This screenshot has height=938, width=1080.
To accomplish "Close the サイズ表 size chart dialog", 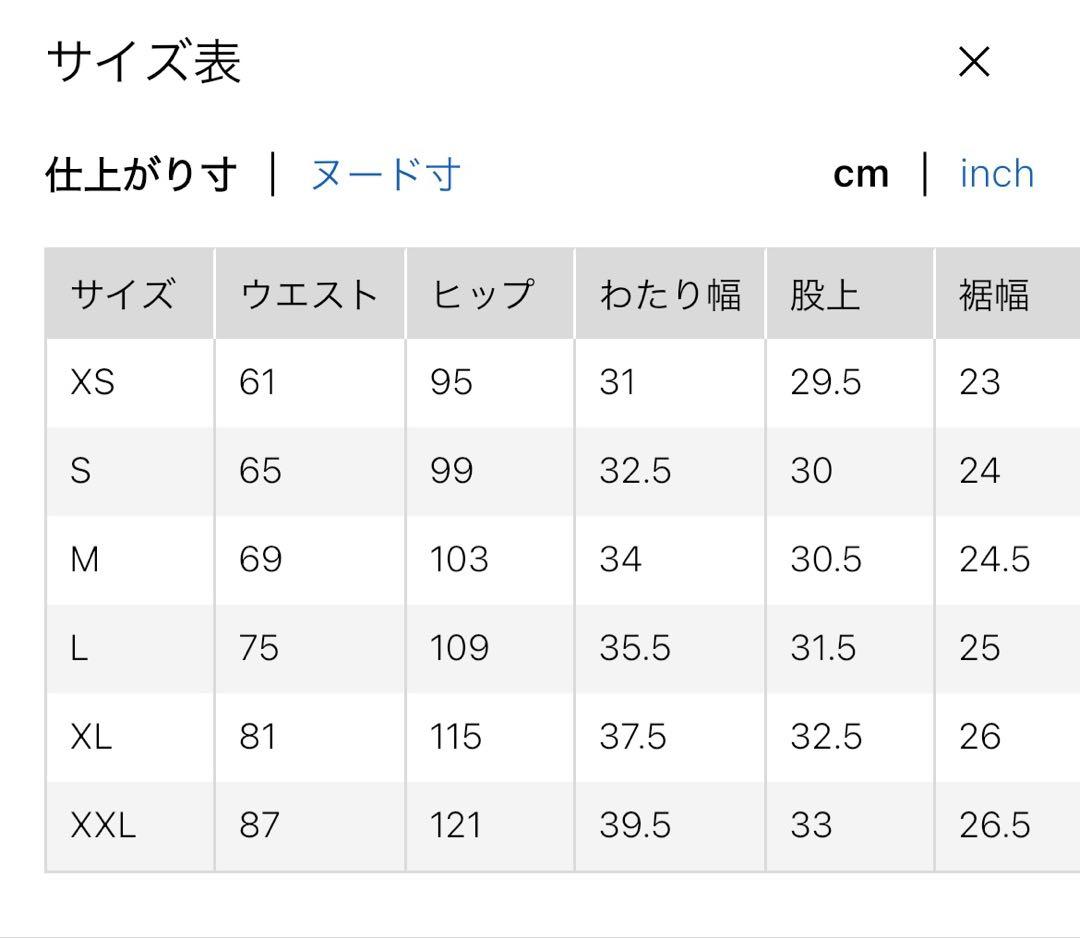I will (973, 62).
